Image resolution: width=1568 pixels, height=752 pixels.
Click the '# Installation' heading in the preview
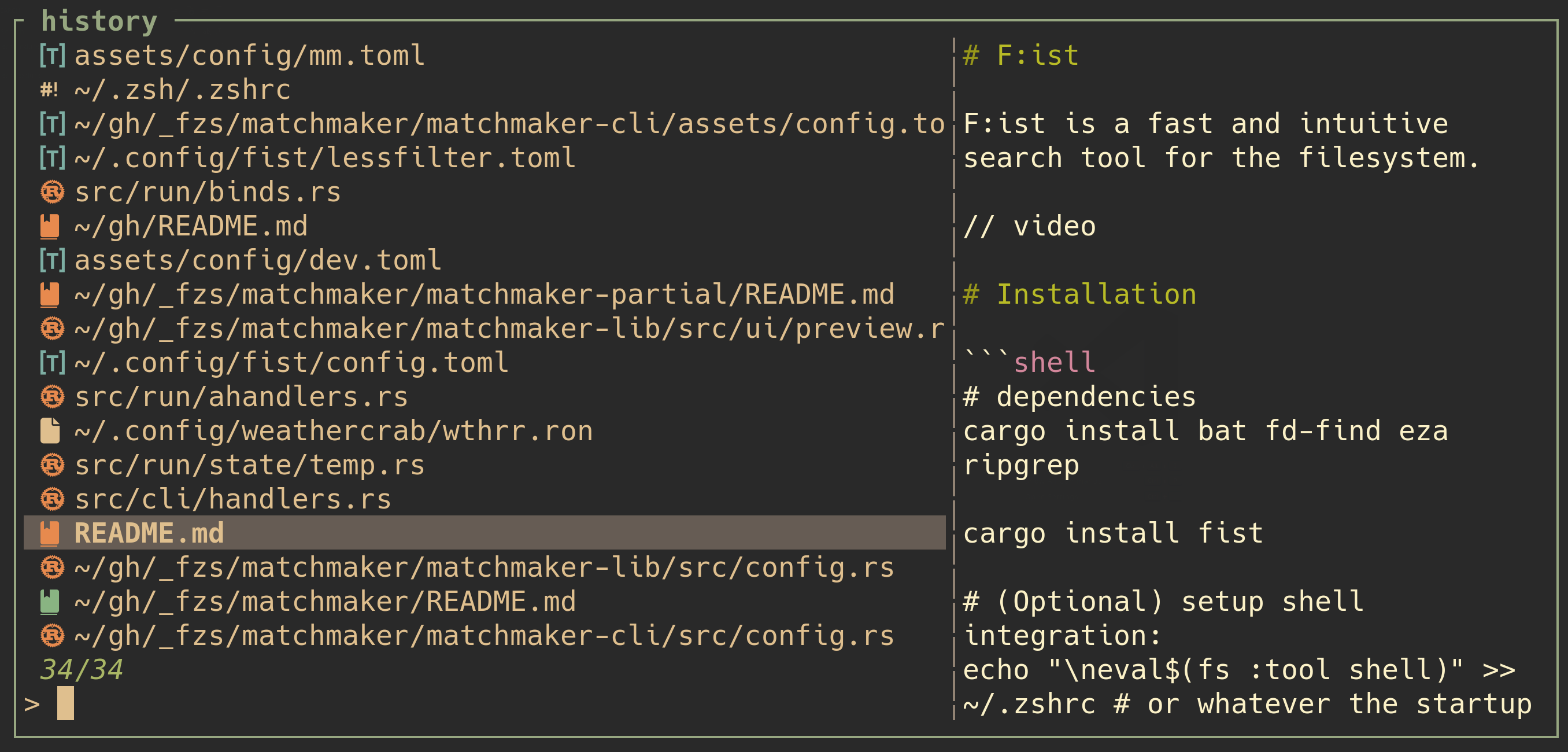(1080, 294)
